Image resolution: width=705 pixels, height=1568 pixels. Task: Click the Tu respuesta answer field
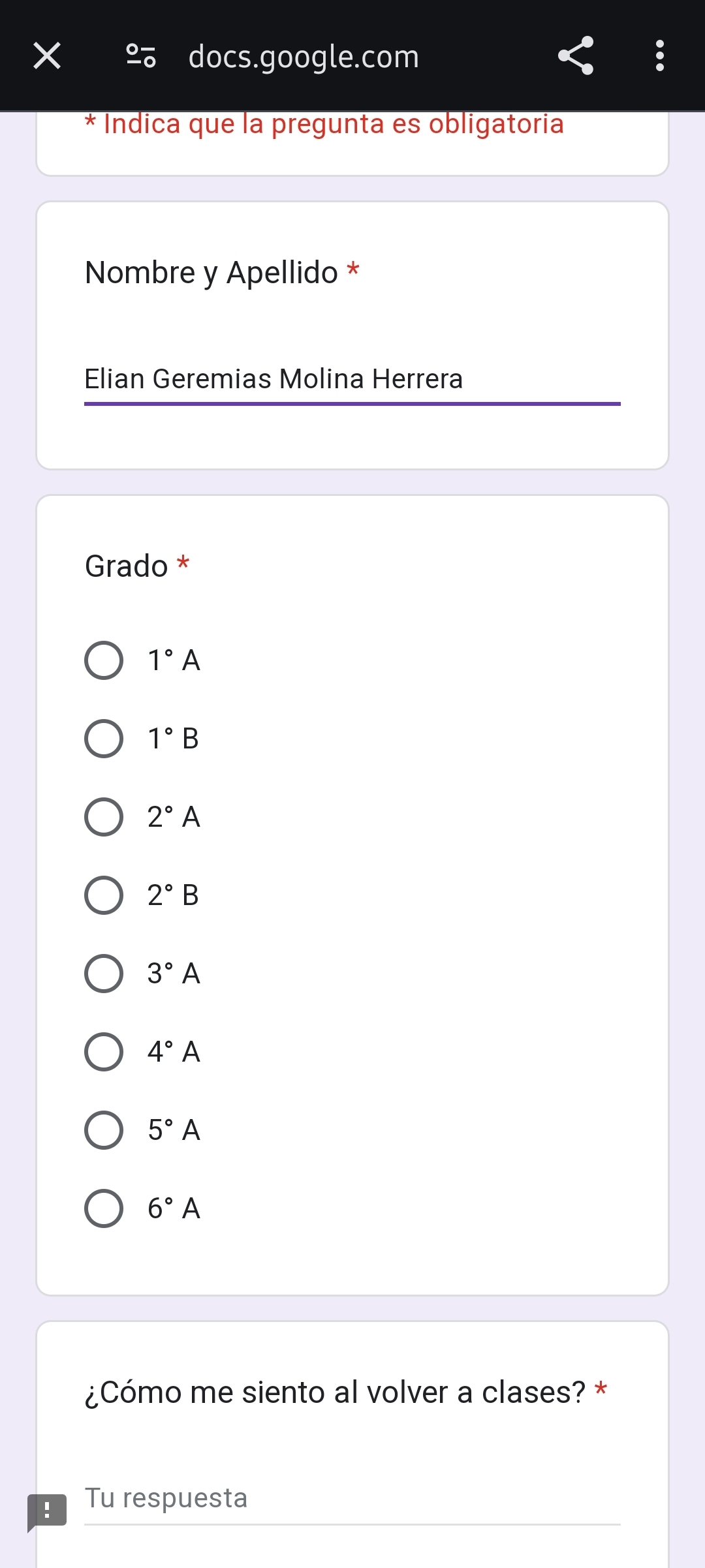pos(352,1499)
